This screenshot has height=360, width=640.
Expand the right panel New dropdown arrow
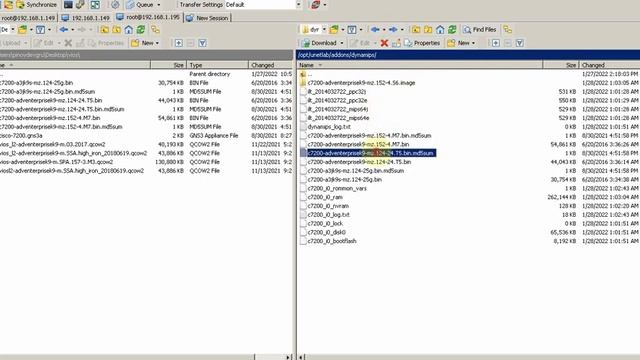(x=473, y=43)
